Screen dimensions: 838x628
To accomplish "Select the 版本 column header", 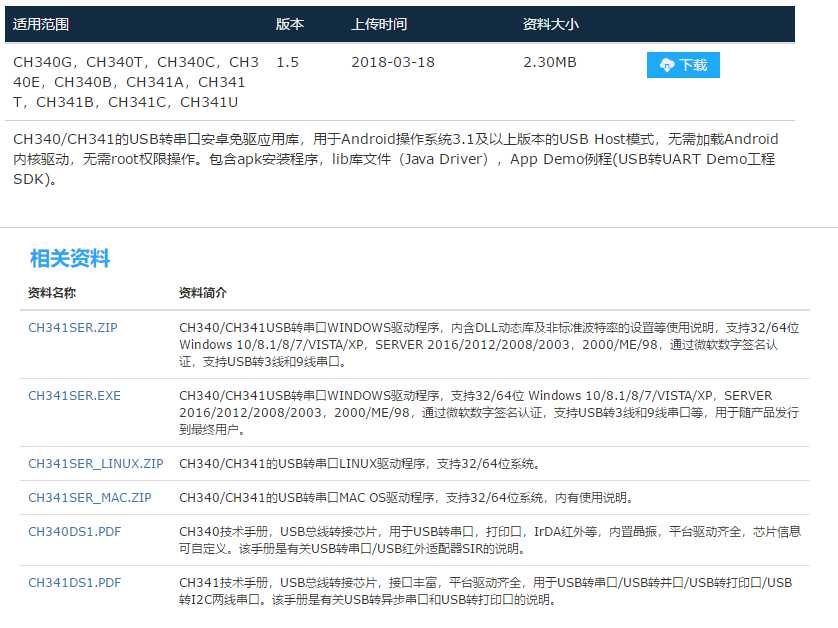I will point(290,24).
